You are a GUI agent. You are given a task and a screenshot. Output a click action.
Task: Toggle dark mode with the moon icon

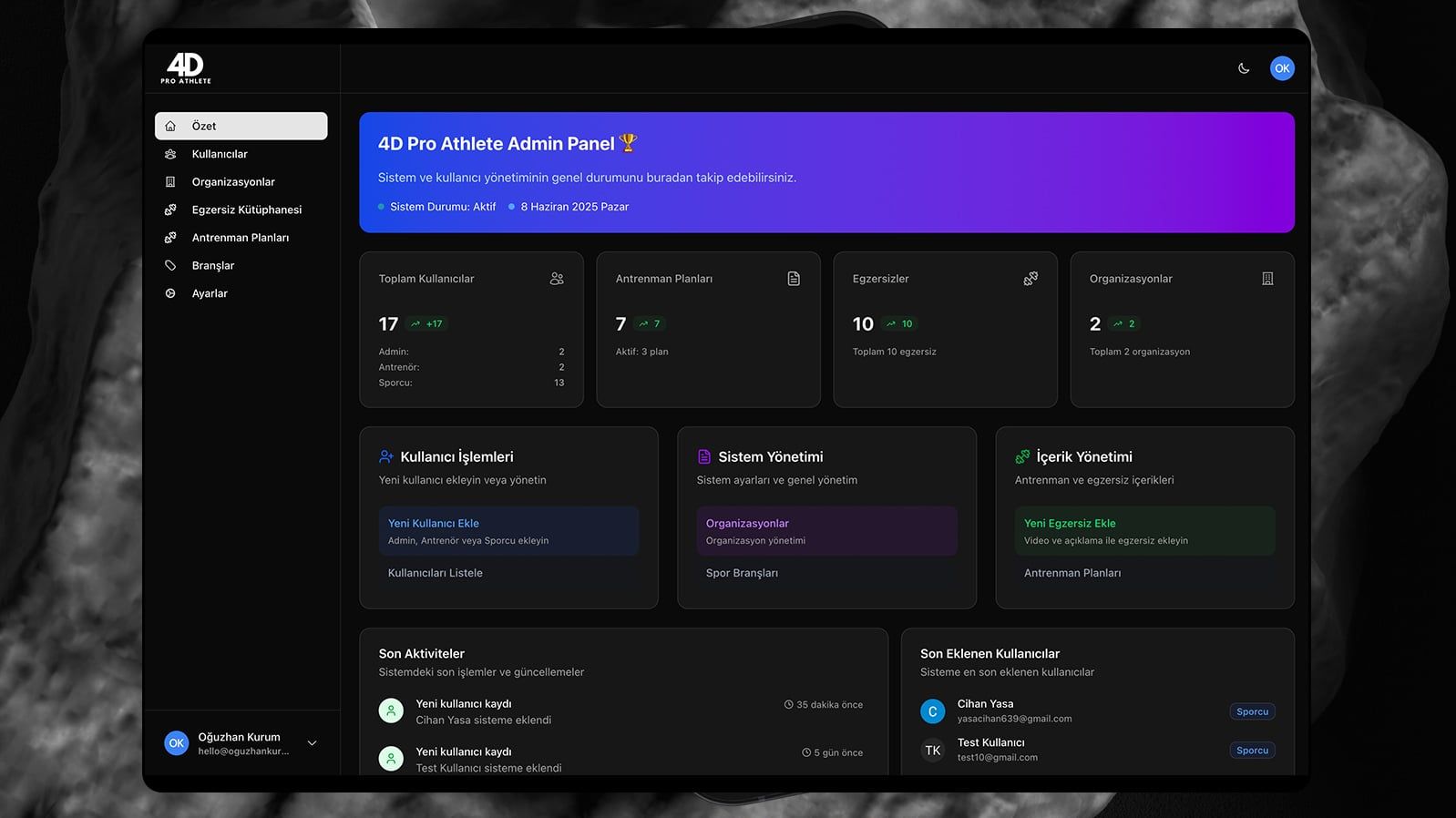tap(1244, 68)
